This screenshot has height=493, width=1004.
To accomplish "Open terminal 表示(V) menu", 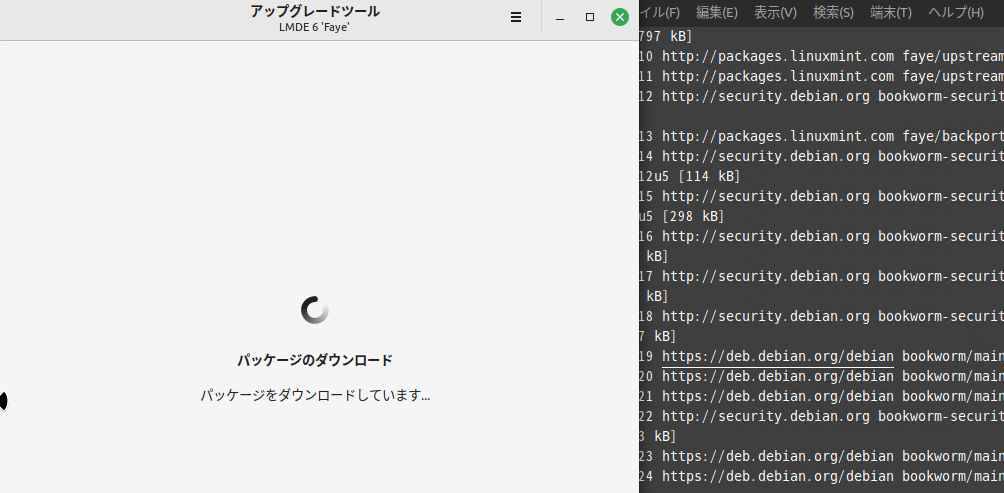I will coord(775,13).
